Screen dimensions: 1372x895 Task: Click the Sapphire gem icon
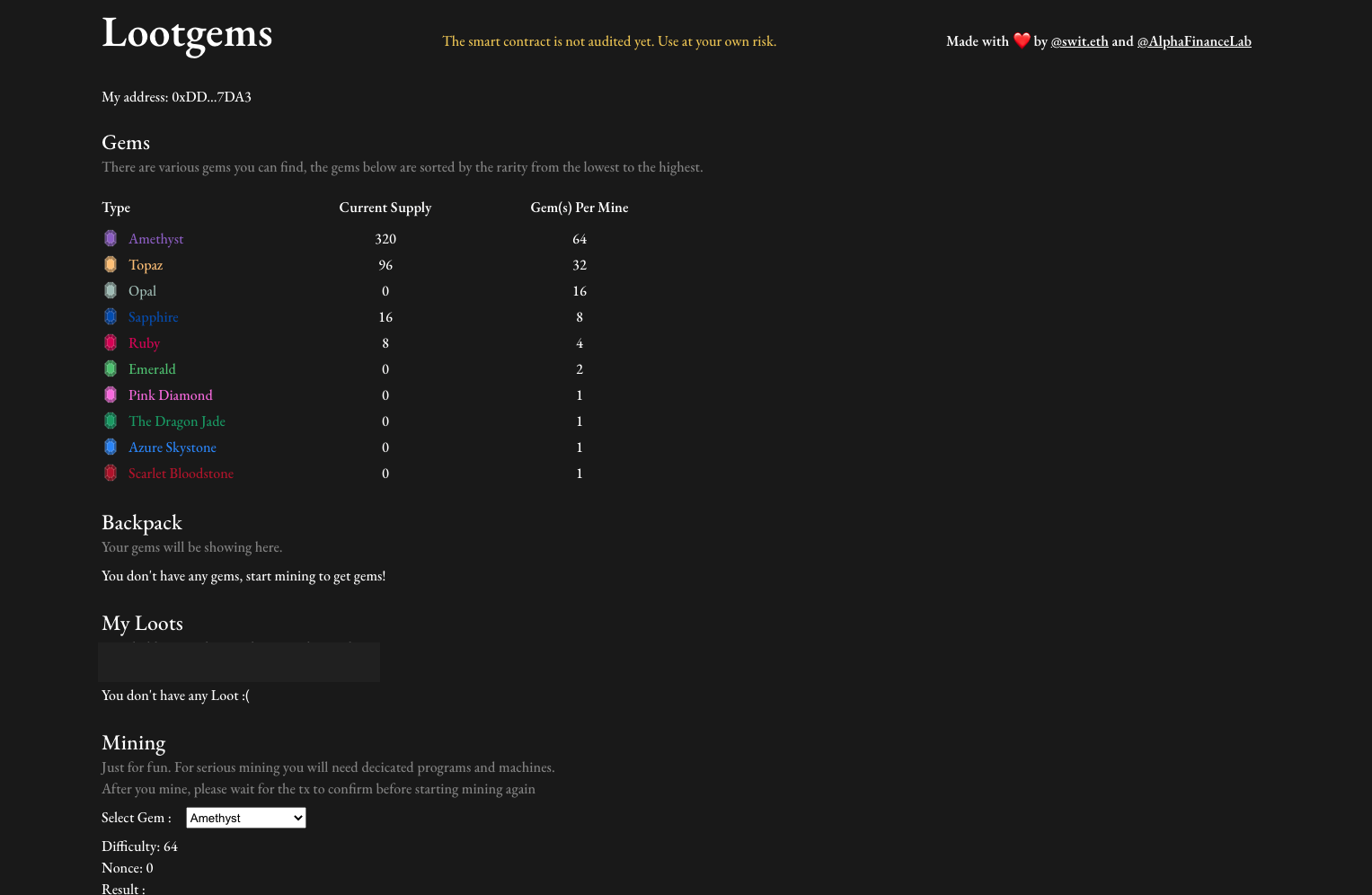point(111,316)
